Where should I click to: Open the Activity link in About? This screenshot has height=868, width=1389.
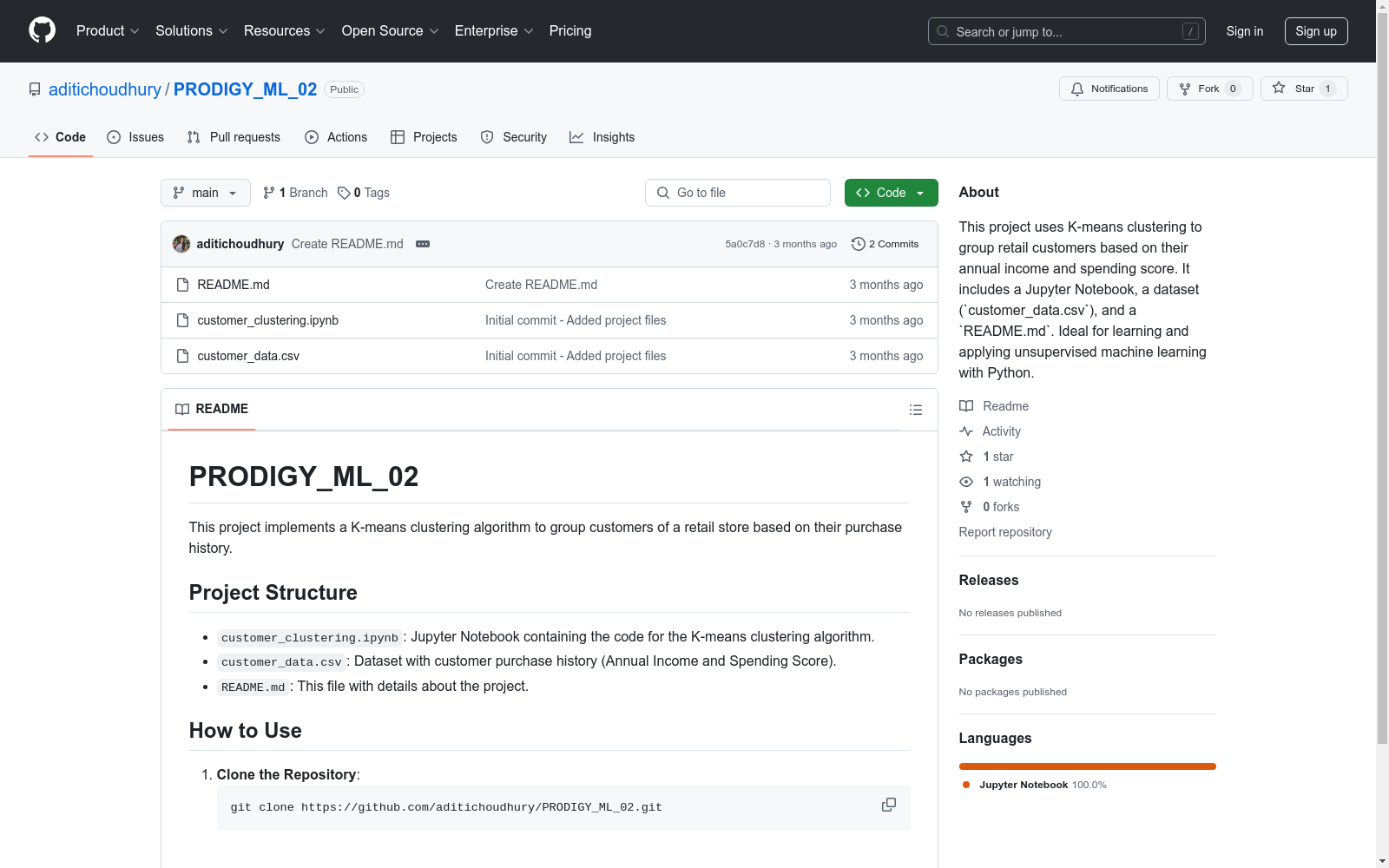[x=990, y=431]
